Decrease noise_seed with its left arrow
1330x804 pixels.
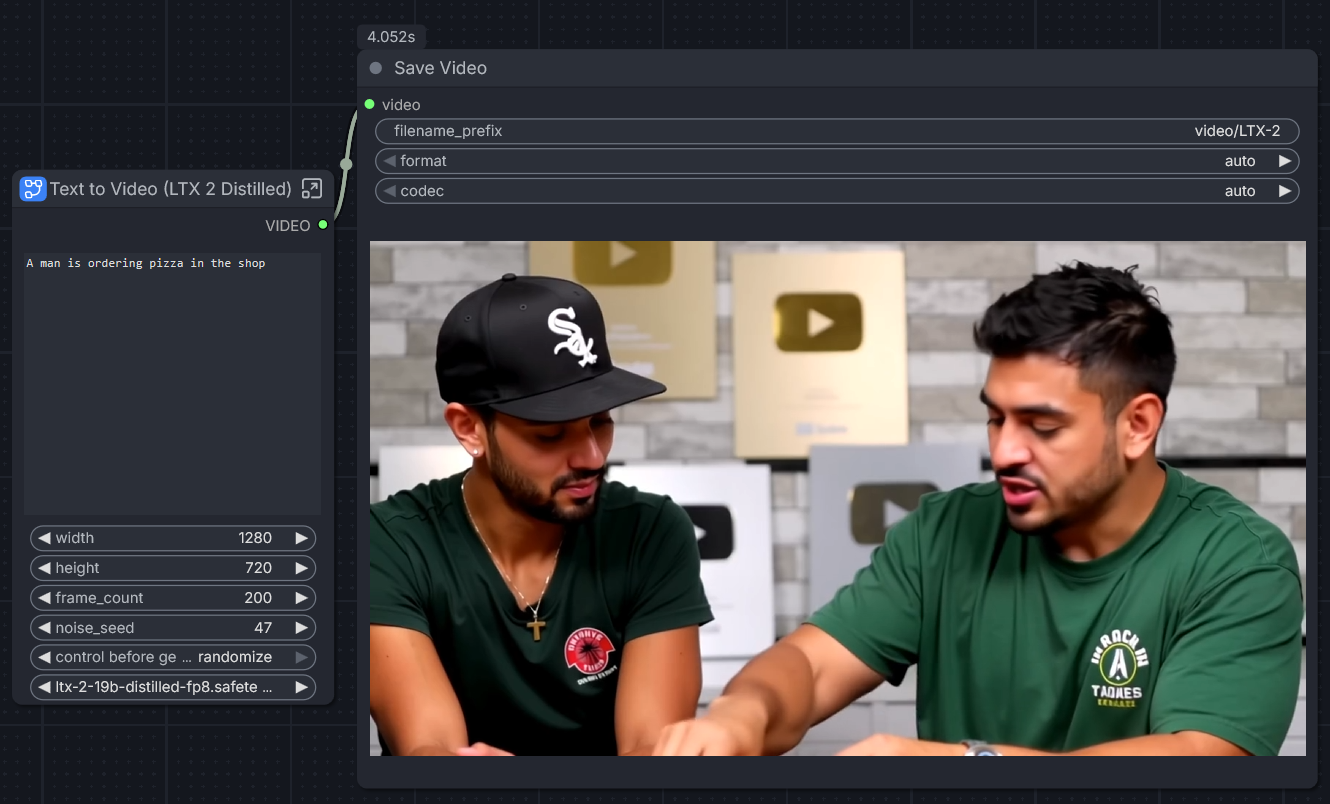click(x=44, y=628)
